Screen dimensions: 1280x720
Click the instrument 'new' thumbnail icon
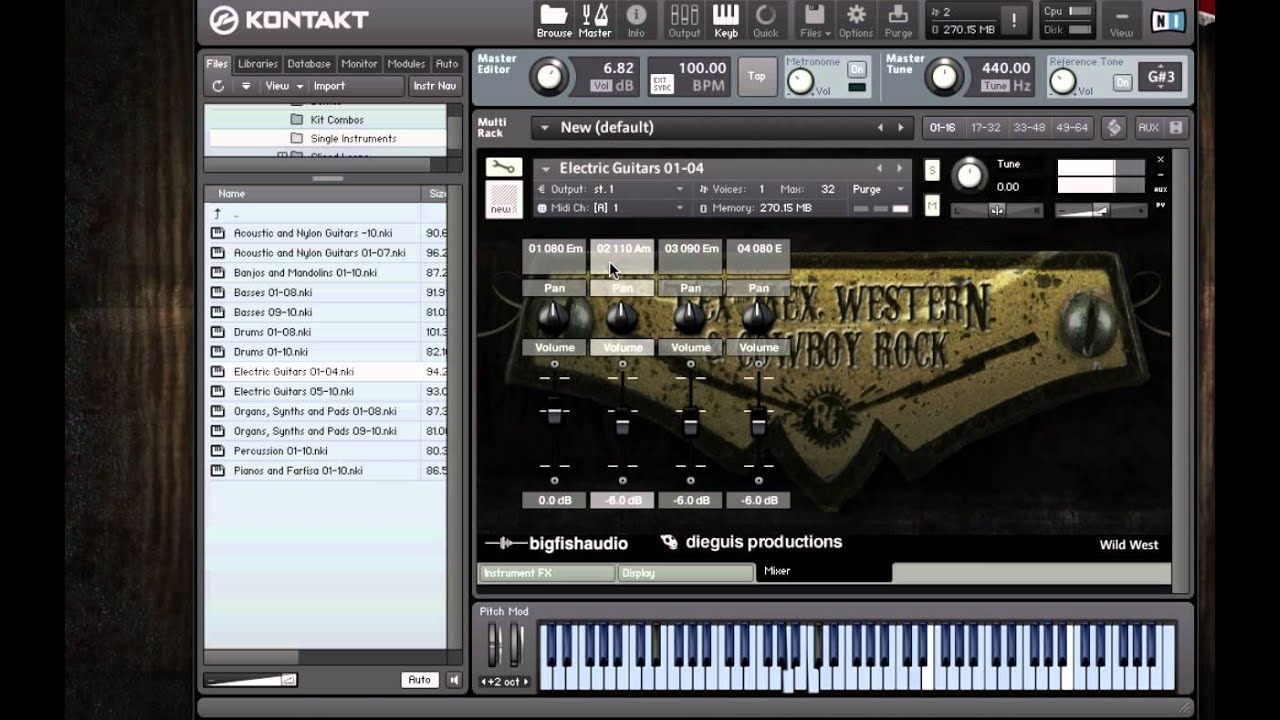(503, 199)
